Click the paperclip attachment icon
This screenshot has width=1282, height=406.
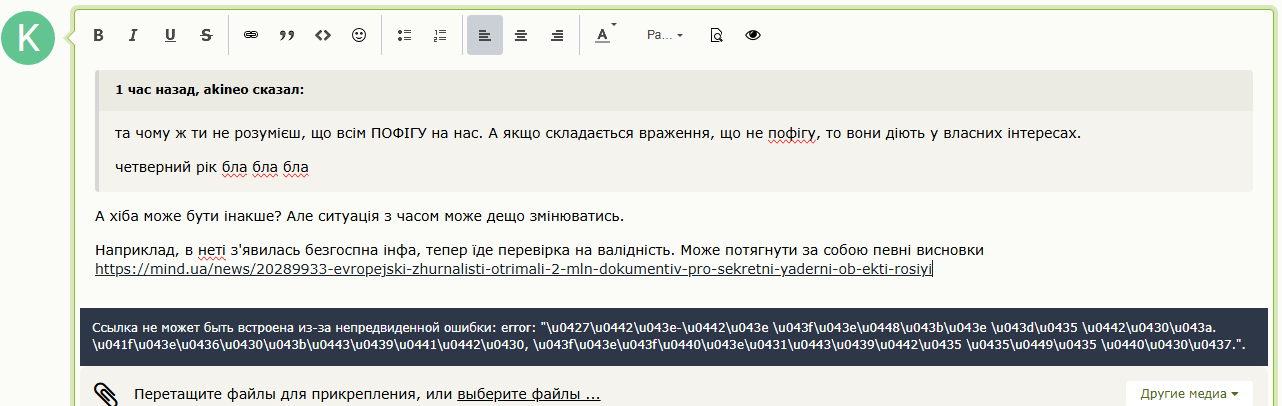click(x=106, y=394)
